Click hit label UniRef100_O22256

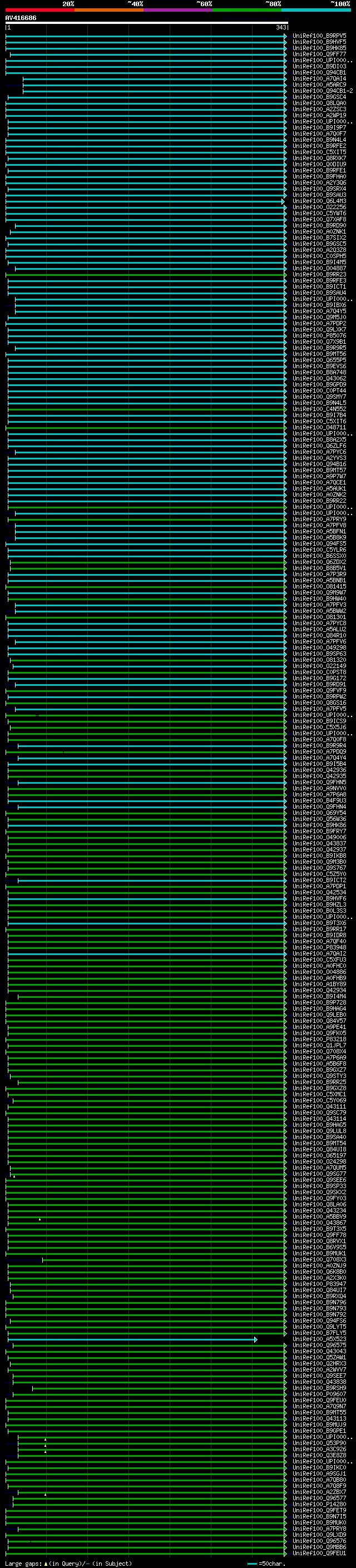(319, 207)
